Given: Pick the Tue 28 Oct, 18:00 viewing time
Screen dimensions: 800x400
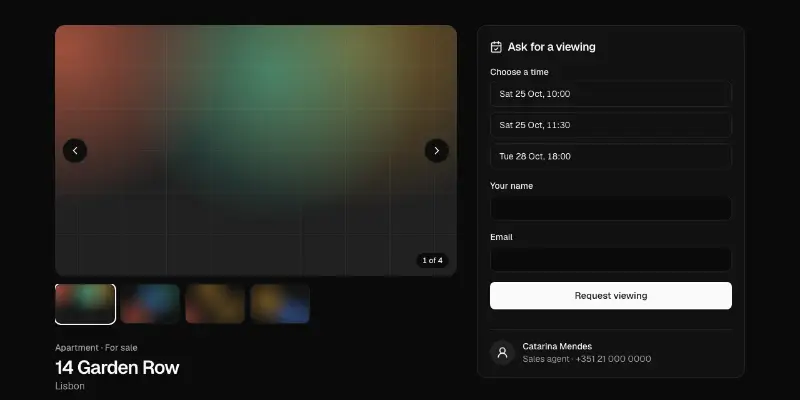Looking at the screenshot, I should 611,156.
